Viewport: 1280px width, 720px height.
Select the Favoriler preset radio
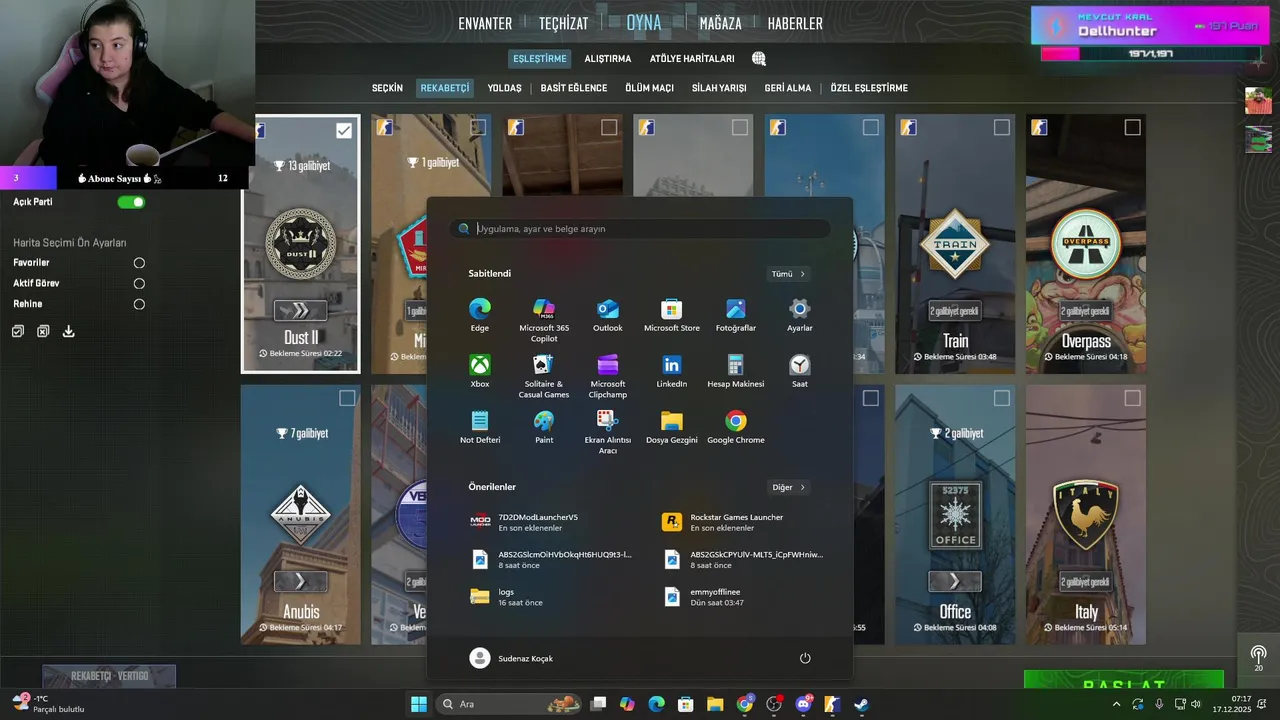tap(139, 263)
